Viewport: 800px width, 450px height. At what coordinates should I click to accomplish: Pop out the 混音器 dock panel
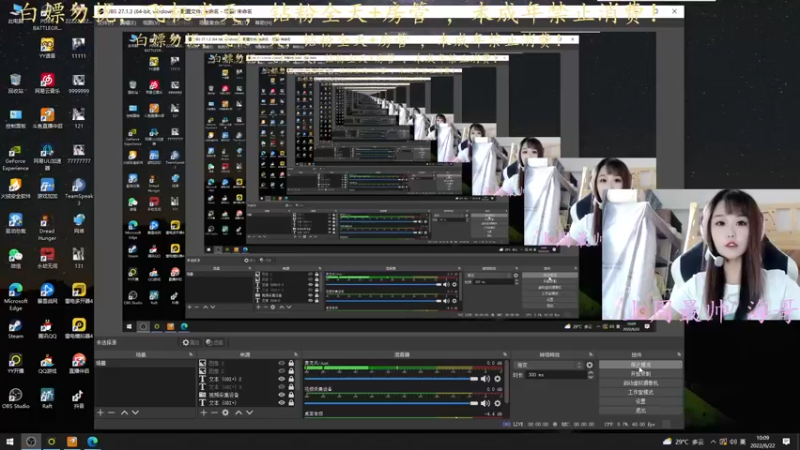(x=505, y=355)
